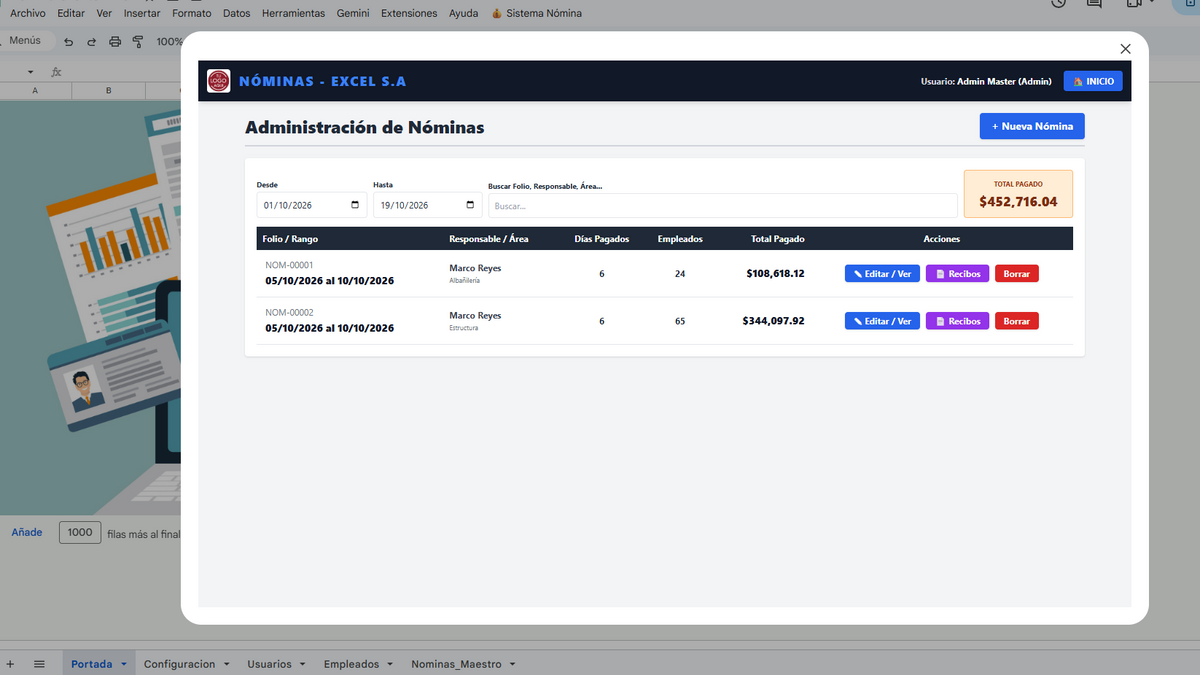Delete payroll NOM-00002 with Borrar
The image size is (1200, 675).
pos(1017,321)
